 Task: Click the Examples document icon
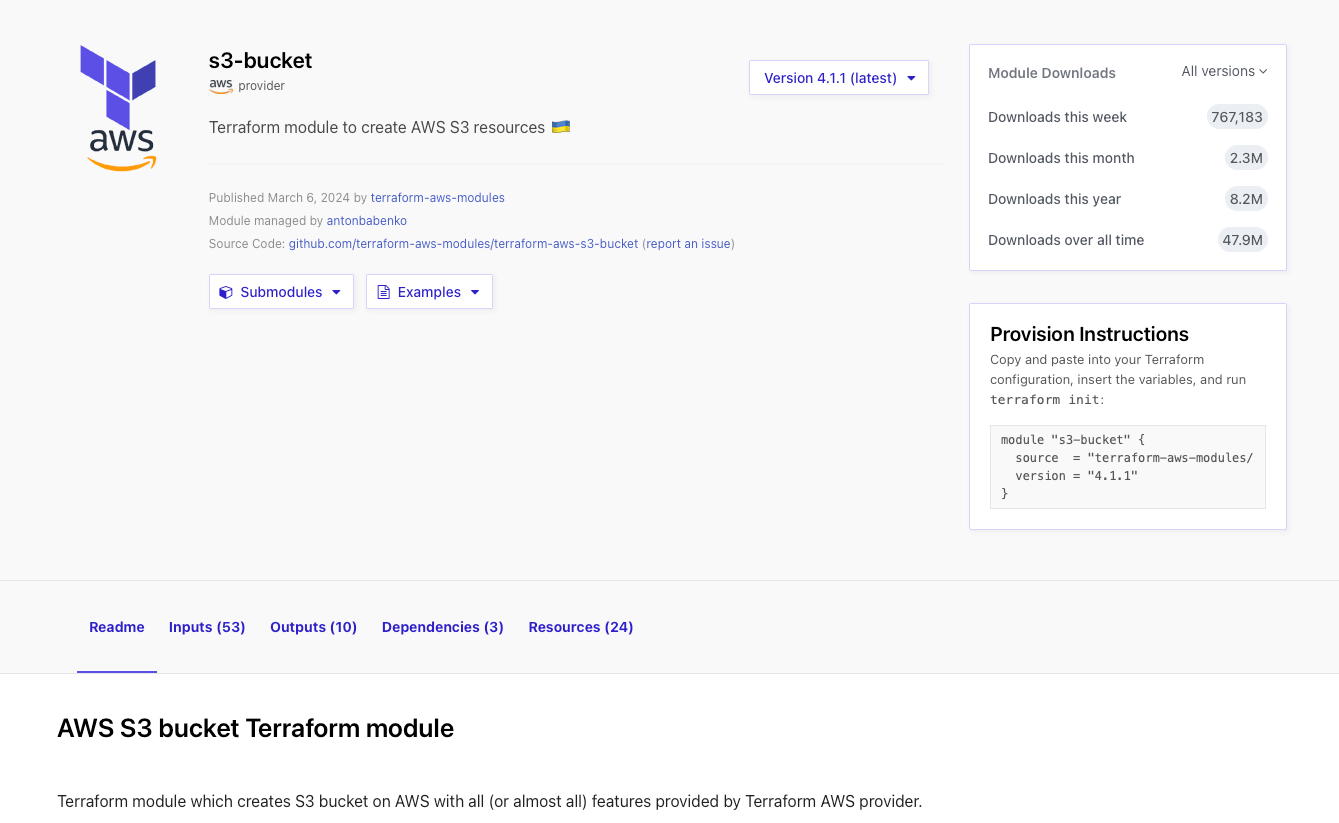tap(383, 291)
